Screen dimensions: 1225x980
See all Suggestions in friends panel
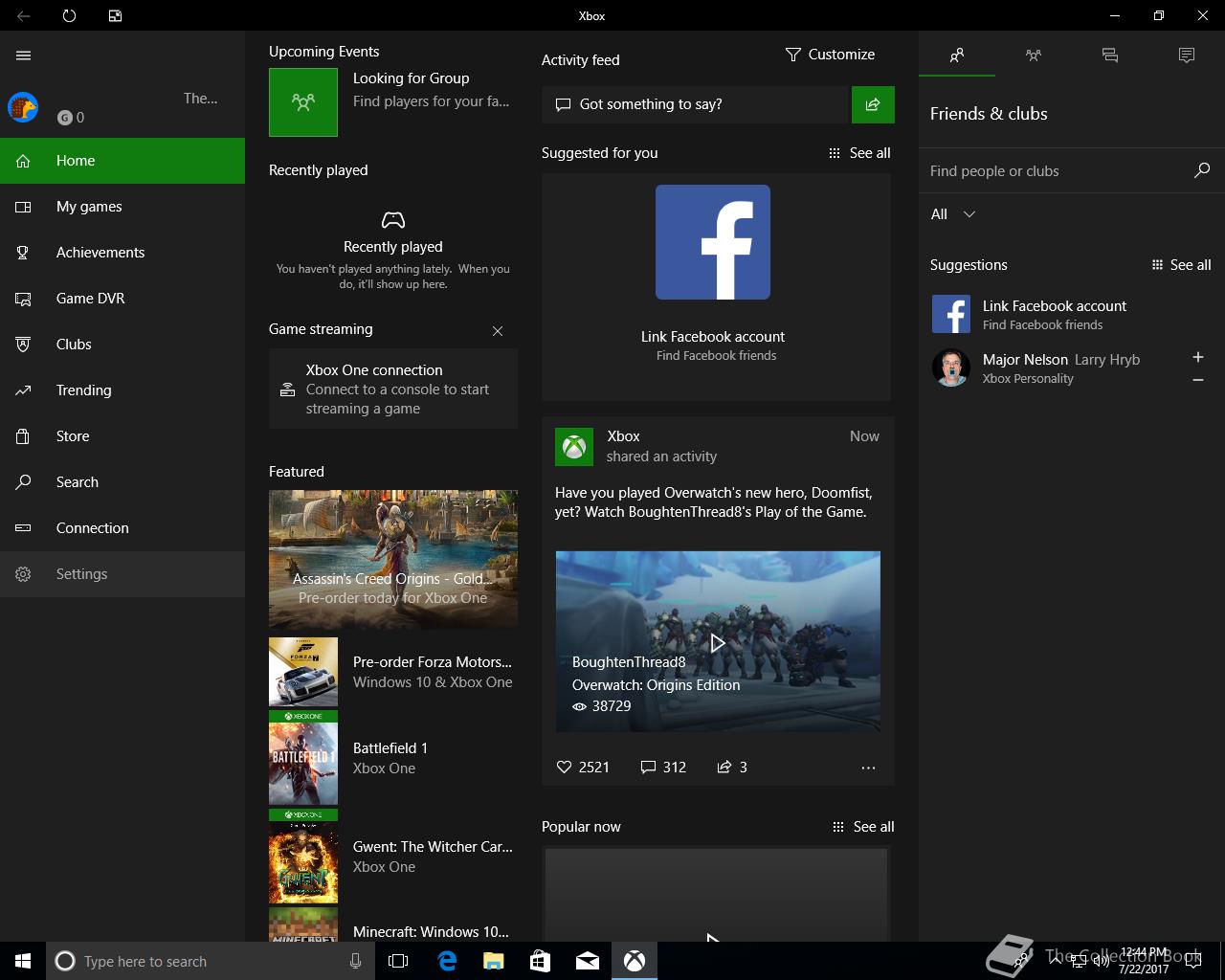coord(1181,265)
